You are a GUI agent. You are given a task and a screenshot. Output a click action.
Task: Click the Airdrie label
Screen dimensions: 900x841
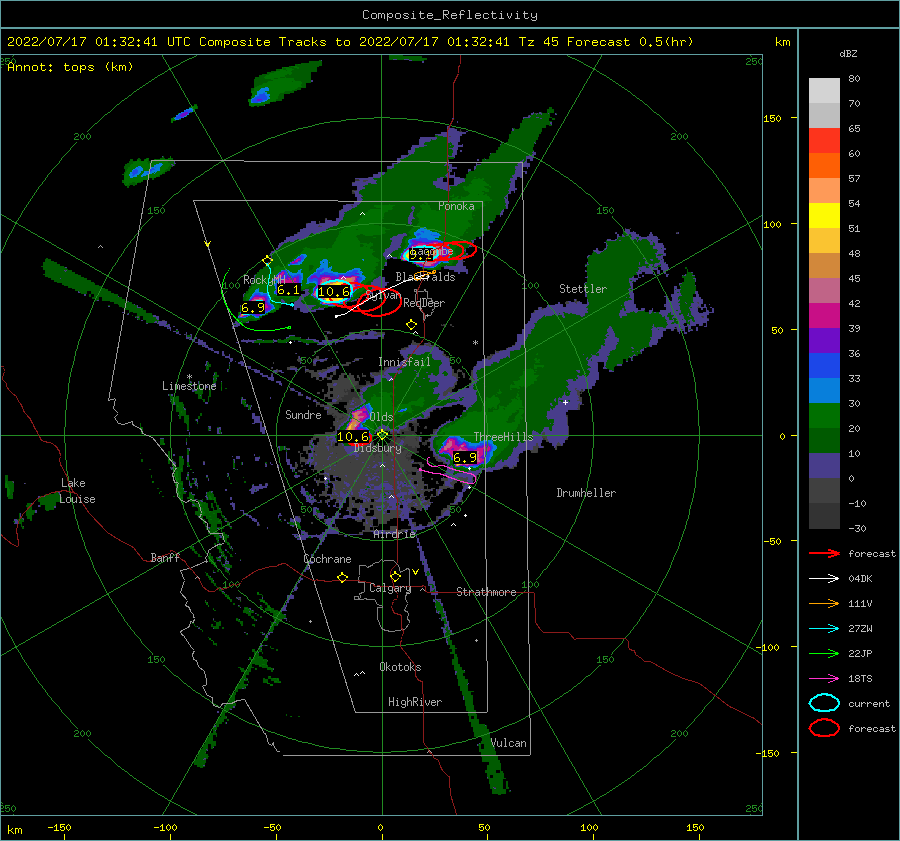coord(394,534)
